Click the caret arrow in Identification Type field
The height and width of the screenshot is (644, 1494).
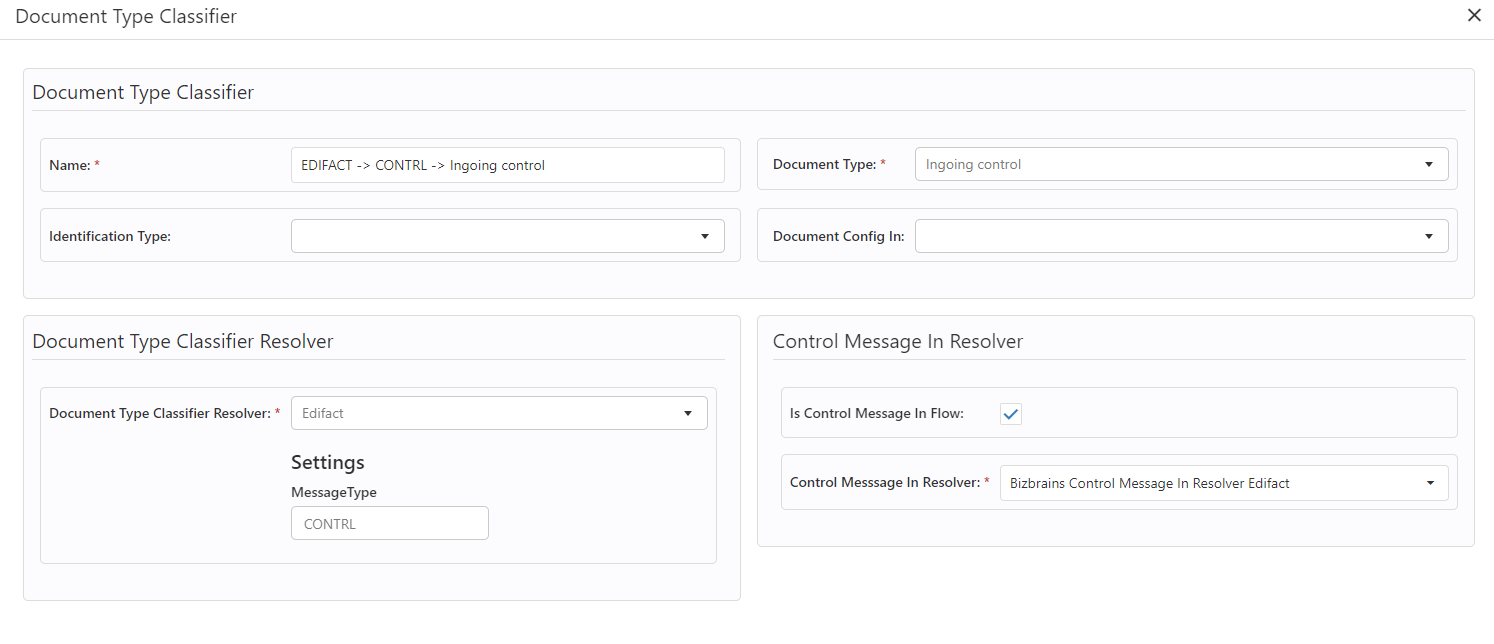click(x=705, y=237)
